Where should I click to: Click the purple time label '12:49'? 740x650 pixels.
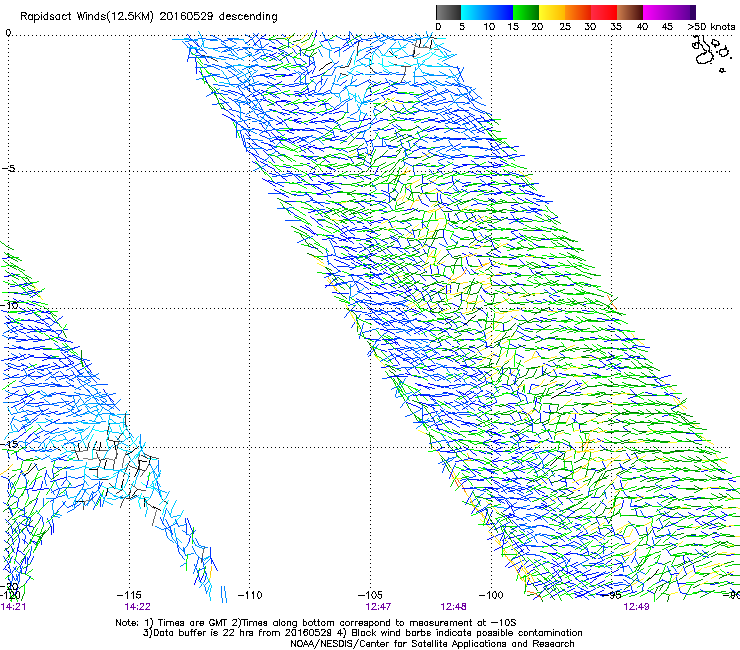[636, 607]
